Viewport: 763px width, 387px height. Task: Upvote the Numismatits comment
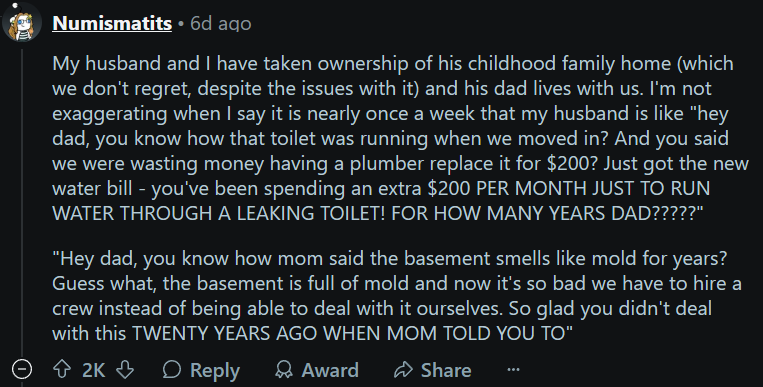pos(62,369)
